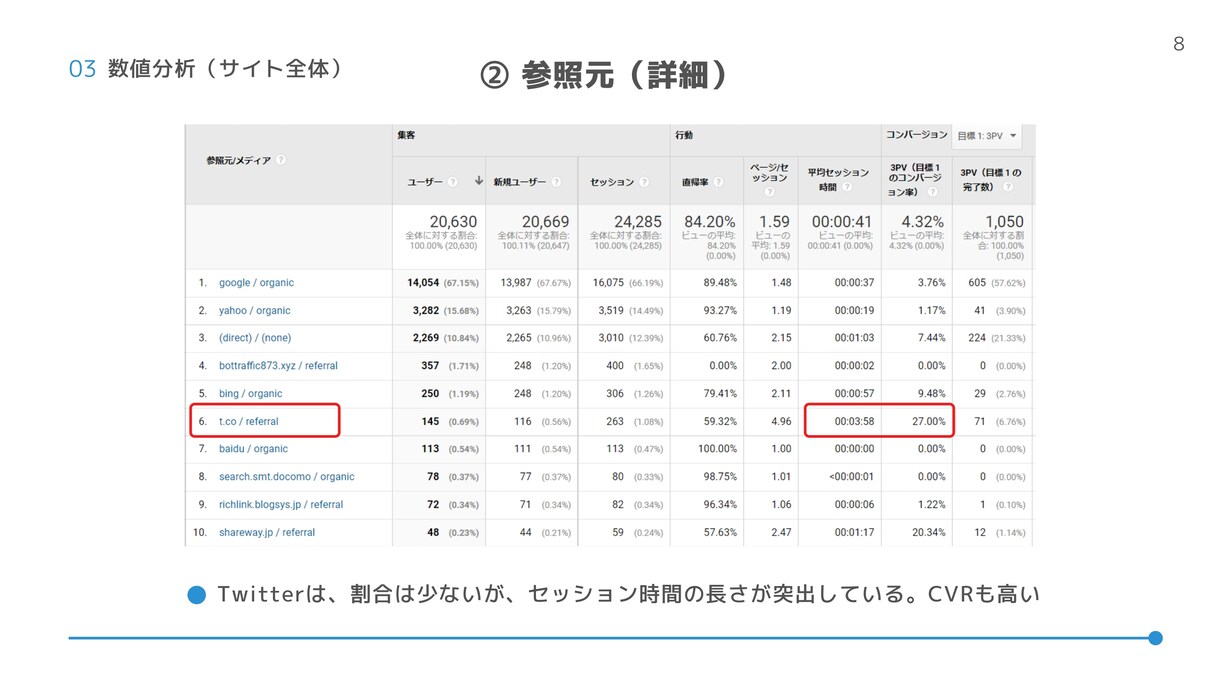Click the Twitter summary note at bottom
Image resolution: width=1220 pixels, height=686 pixels.
(x=628, y=595)
